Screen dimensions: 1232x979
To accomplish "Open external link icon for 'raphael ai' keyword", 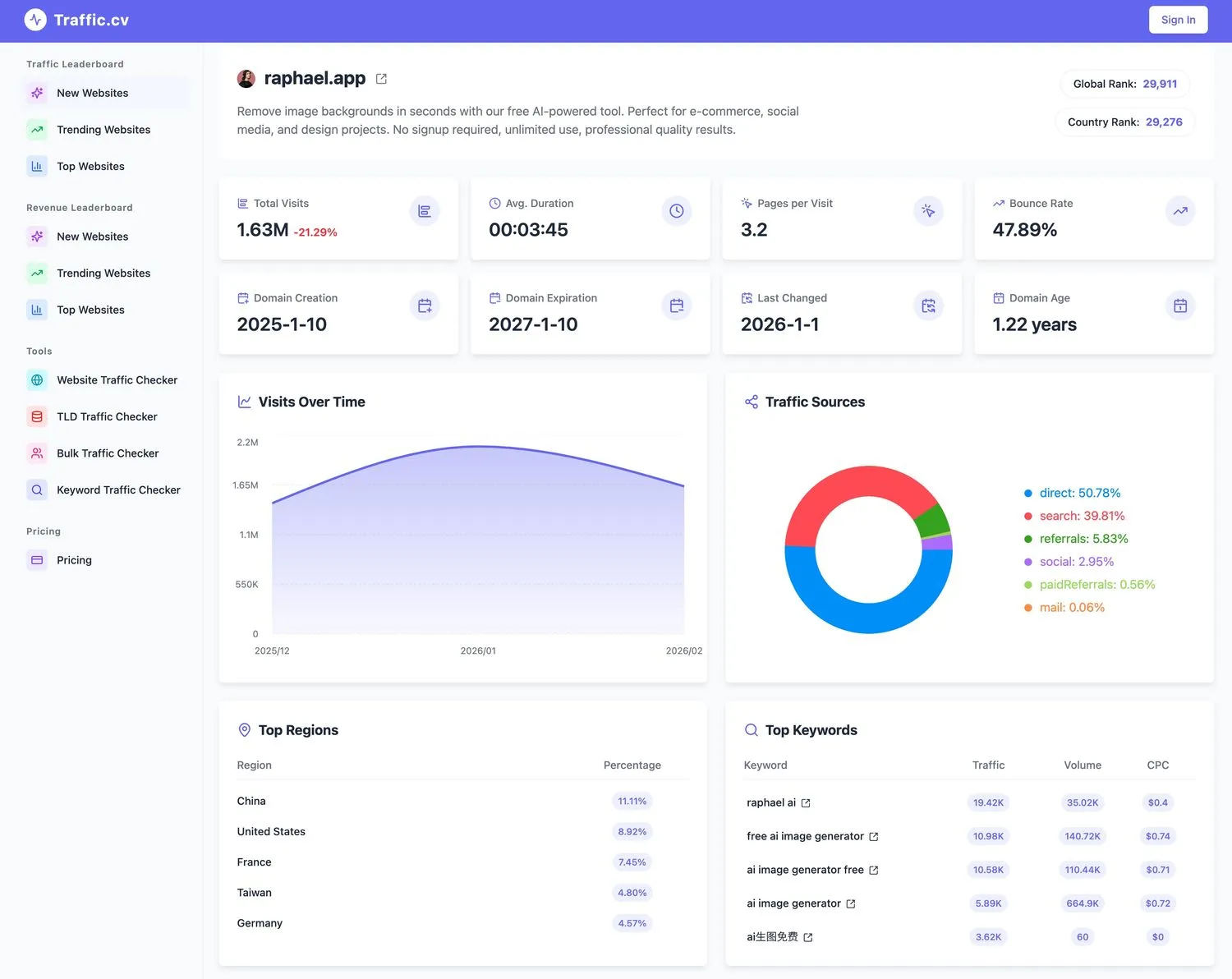I will click(806, 803).
